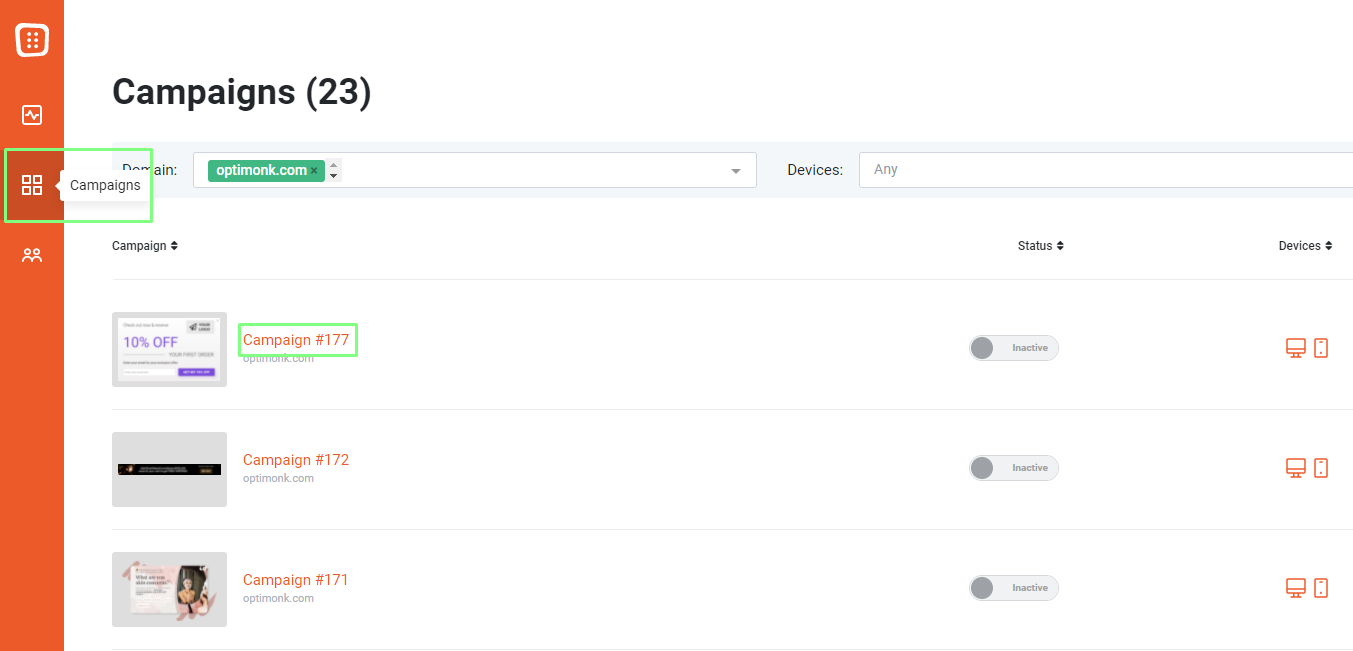Click desktop device icon for Campaign #172
Image resolution: width=1353 pixels, height=651 pixels.
tap(1296, 468)
